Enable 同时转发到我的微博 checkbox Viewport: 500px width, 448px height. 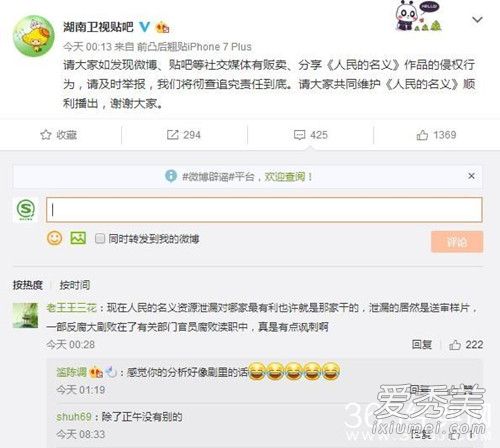[x=100, y=238]
